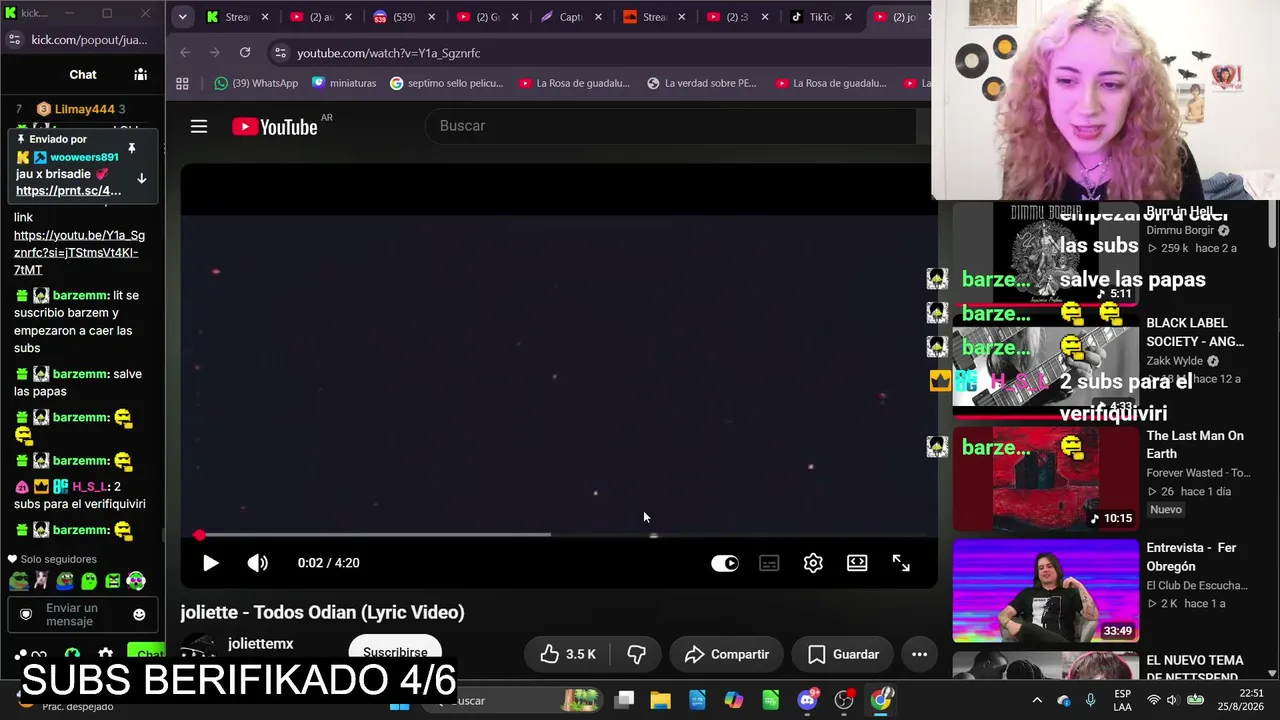Open the BLACK LABEL SOCIETY video title
Screen dimensions: 1280x720
point(1195,332)
